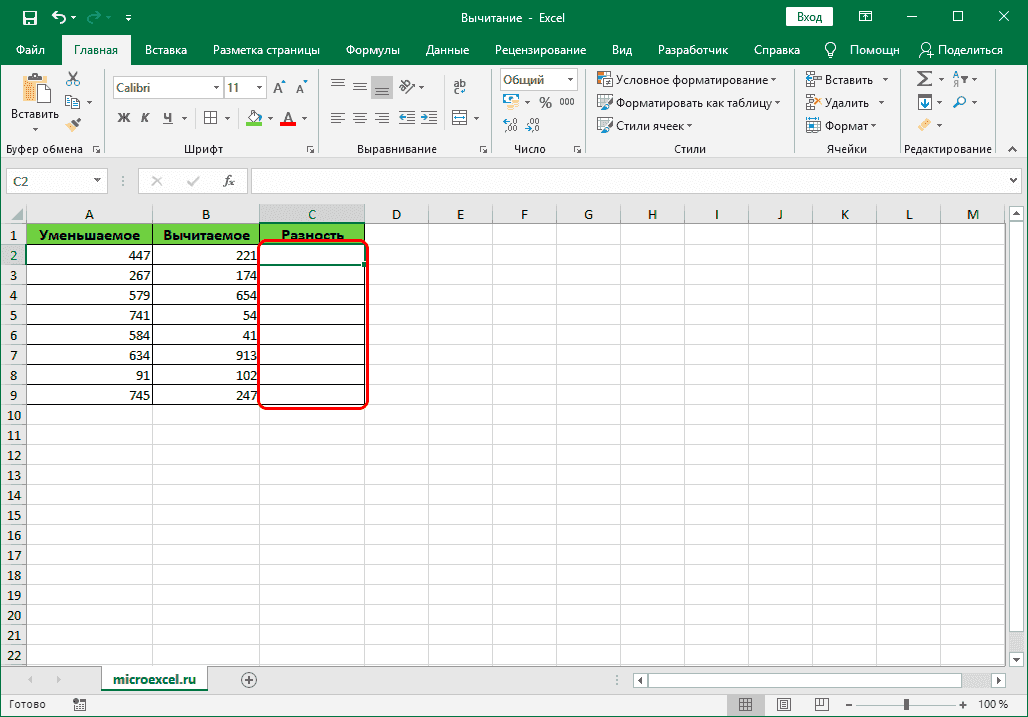
Task: Click the Wrap text (ab) icon
Action: click(x=459, y=87)
